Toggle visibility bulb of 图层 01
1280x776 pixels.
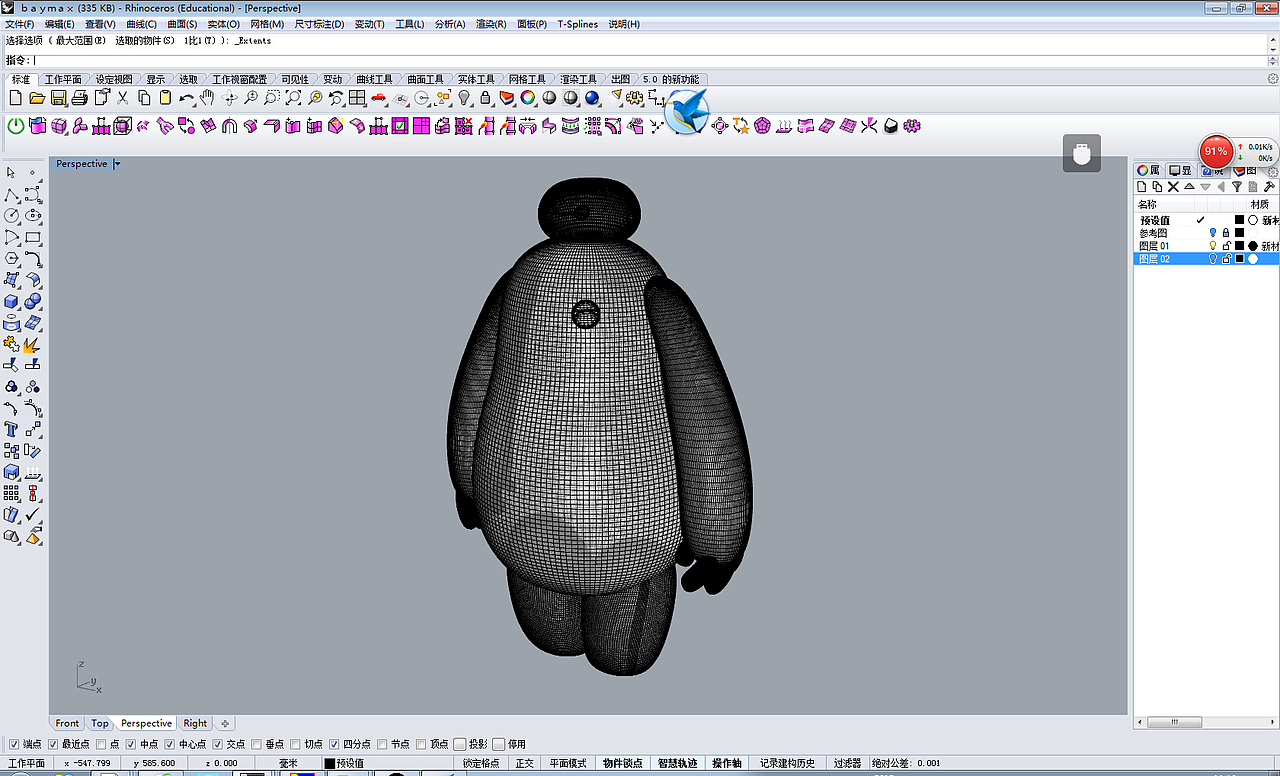click(1213, 246)
